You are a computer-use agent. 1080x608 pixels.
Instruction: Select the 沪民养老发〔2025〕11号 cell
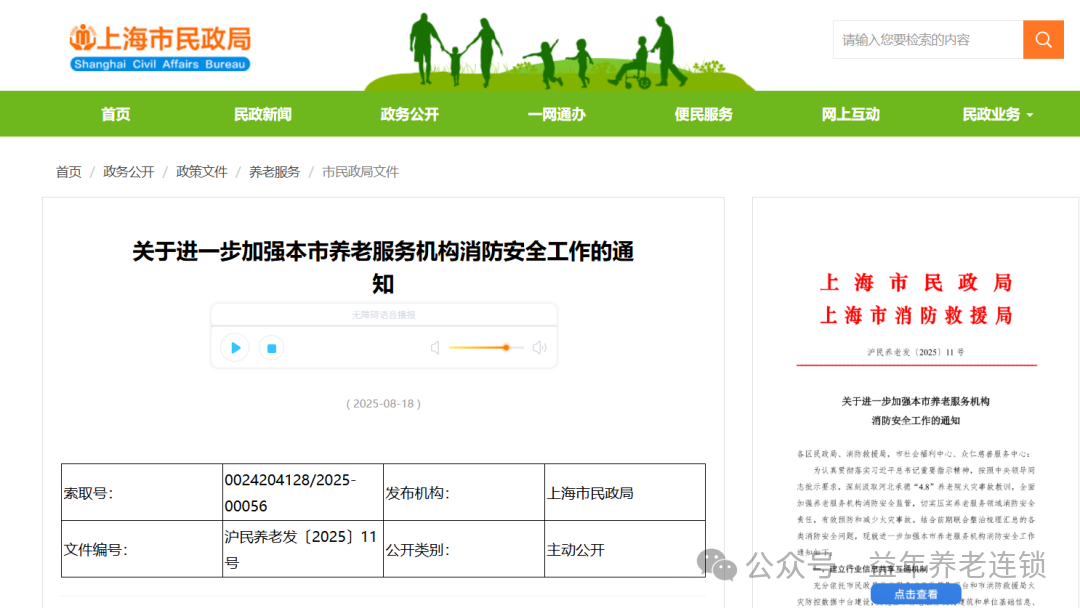(x=302, y=549)
